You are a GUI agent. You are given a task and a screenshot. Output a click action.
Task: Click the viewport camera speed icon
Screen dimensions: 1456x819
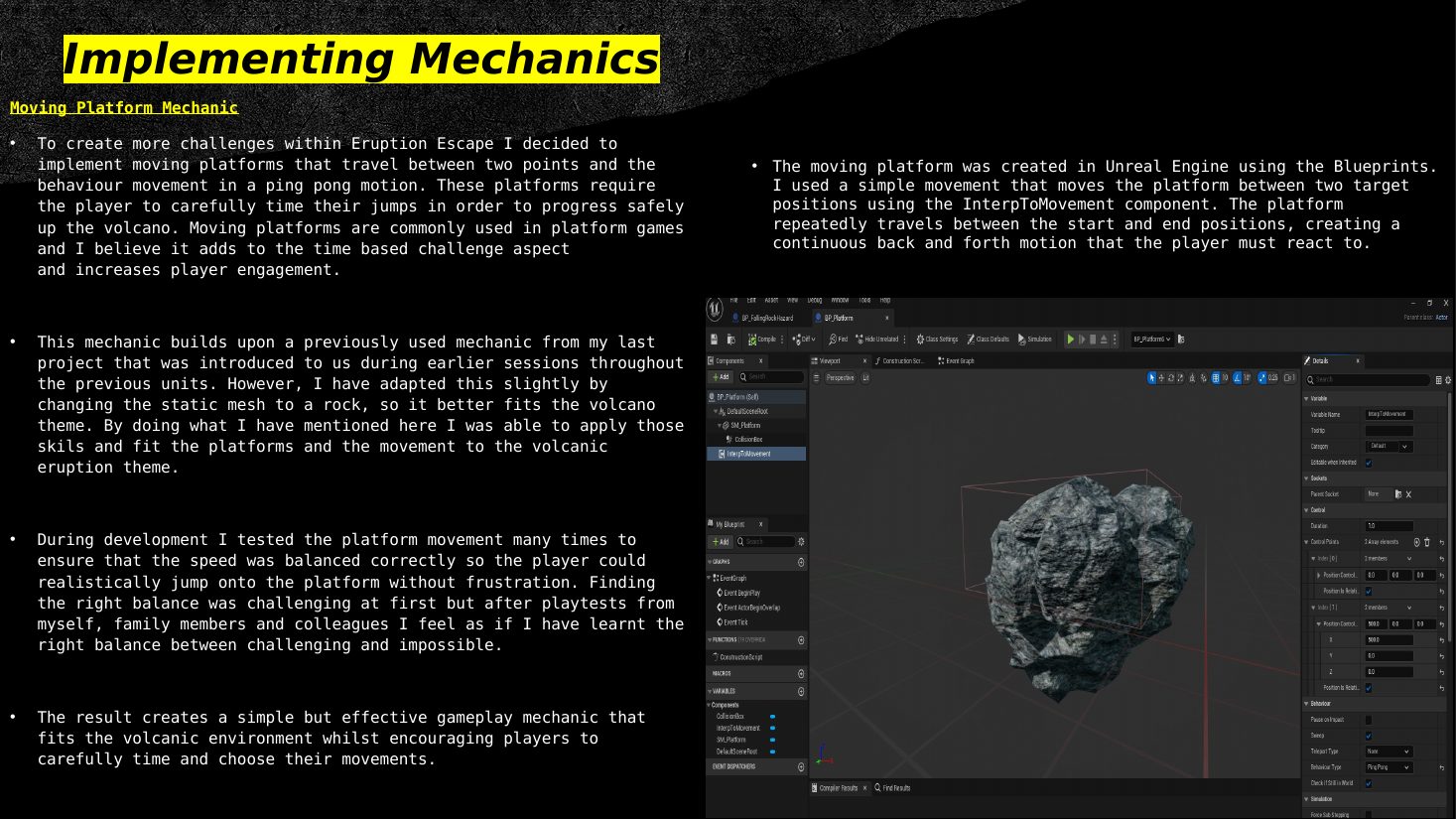1289,378
